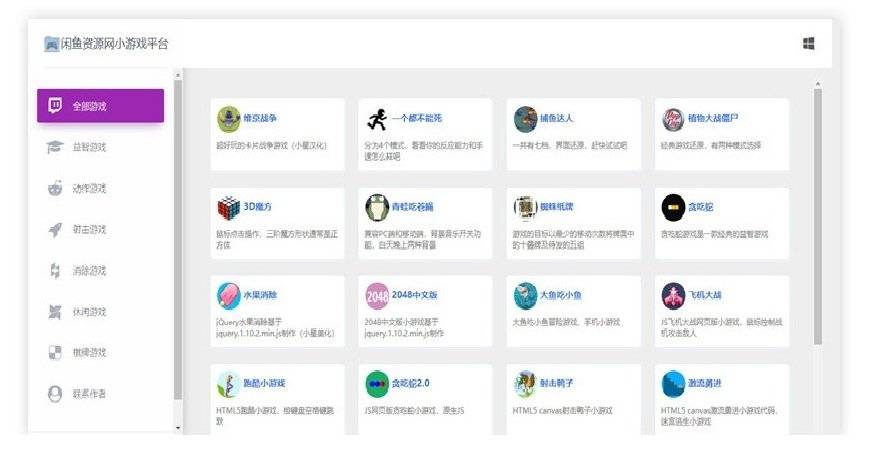The width and height of the screenshot is (872, 452).
Task: Open the 2048中文版 game icon
Action: [377, 296]
